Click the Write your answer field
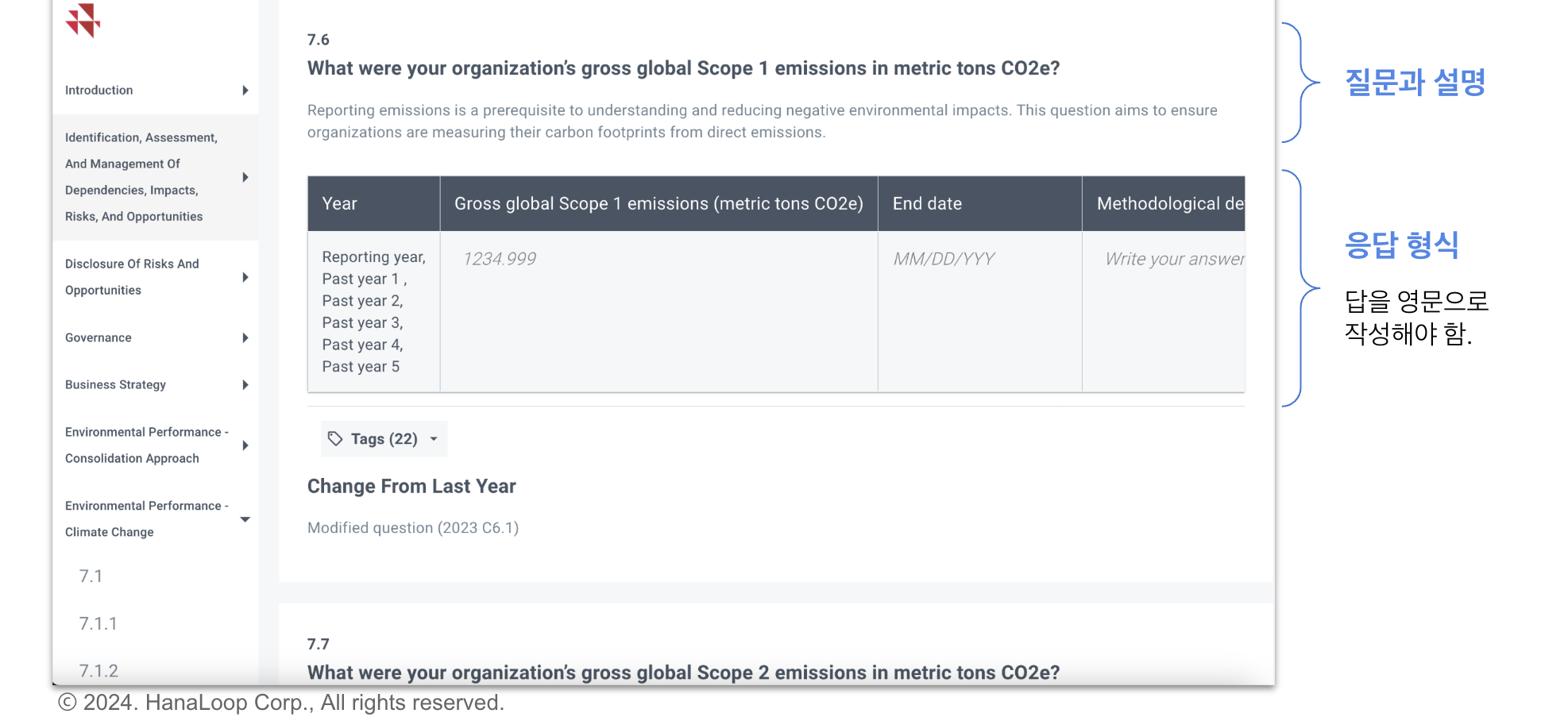The image size is (1568, 721). (x=1174, y=259)
